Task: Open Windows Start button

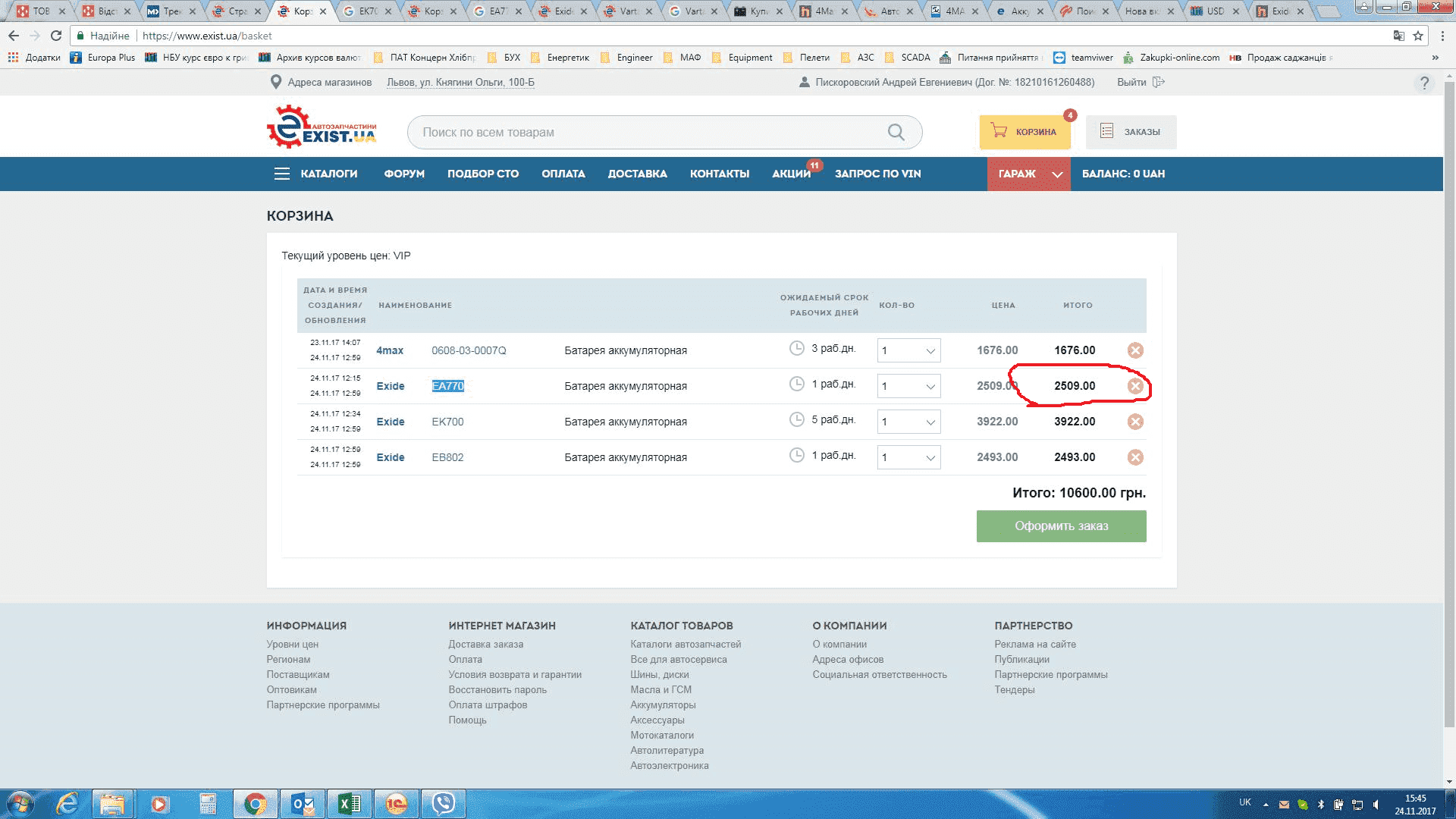Action: (20, 804)
